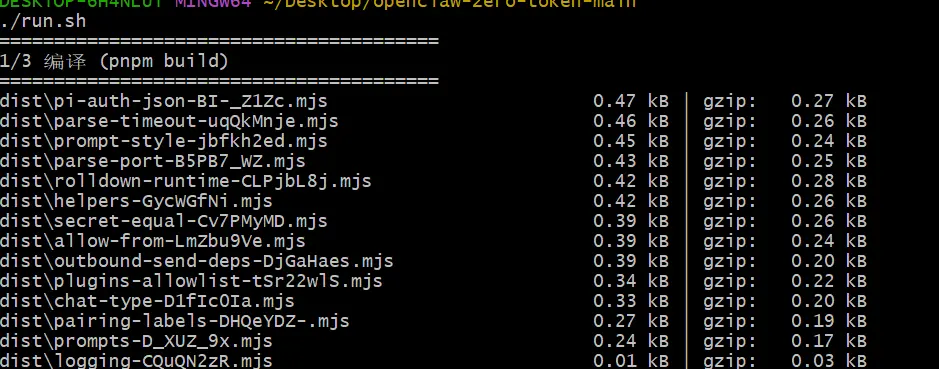The image size is (939, 369).
Task: Click dist\plugins-allowlist-tSr22wlS.mjs entry
Action: tap(192, 281)
